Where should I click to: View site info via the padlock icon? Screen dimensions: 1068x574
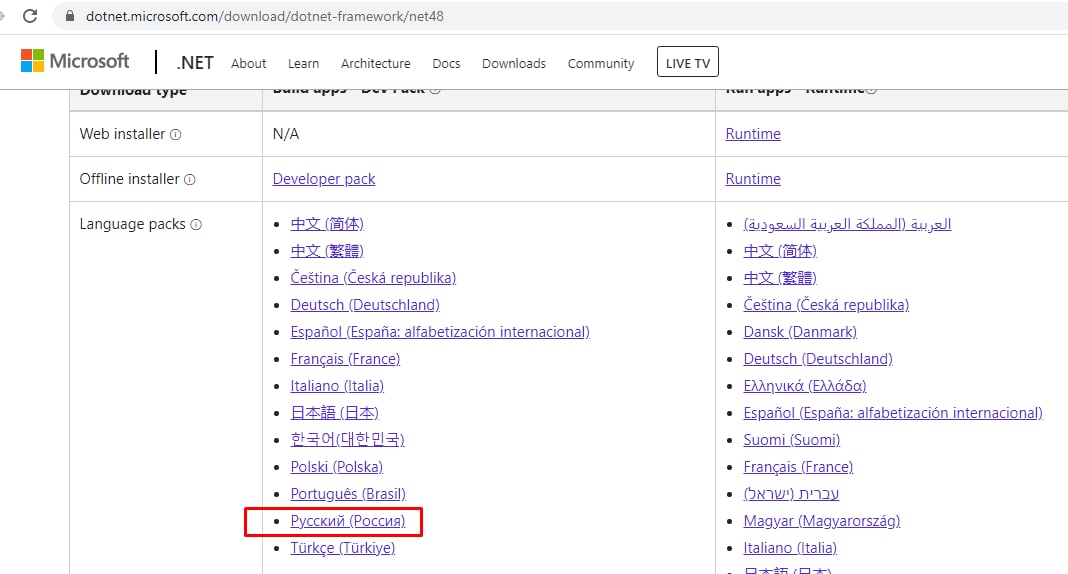point(69,16)
